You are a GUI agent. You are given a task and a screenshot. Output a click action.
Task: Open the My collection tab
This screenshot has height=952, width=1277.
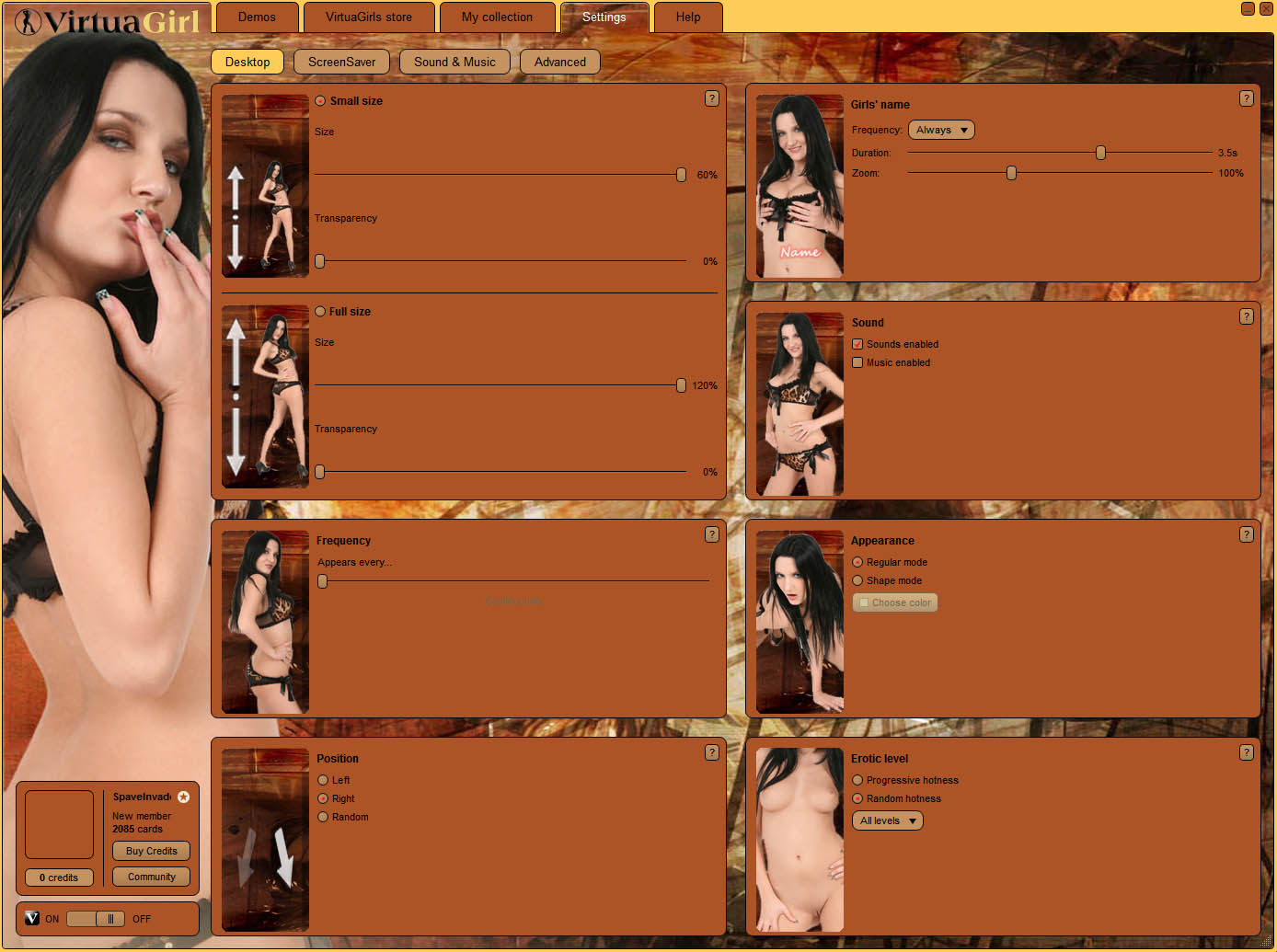click(497, 17)
